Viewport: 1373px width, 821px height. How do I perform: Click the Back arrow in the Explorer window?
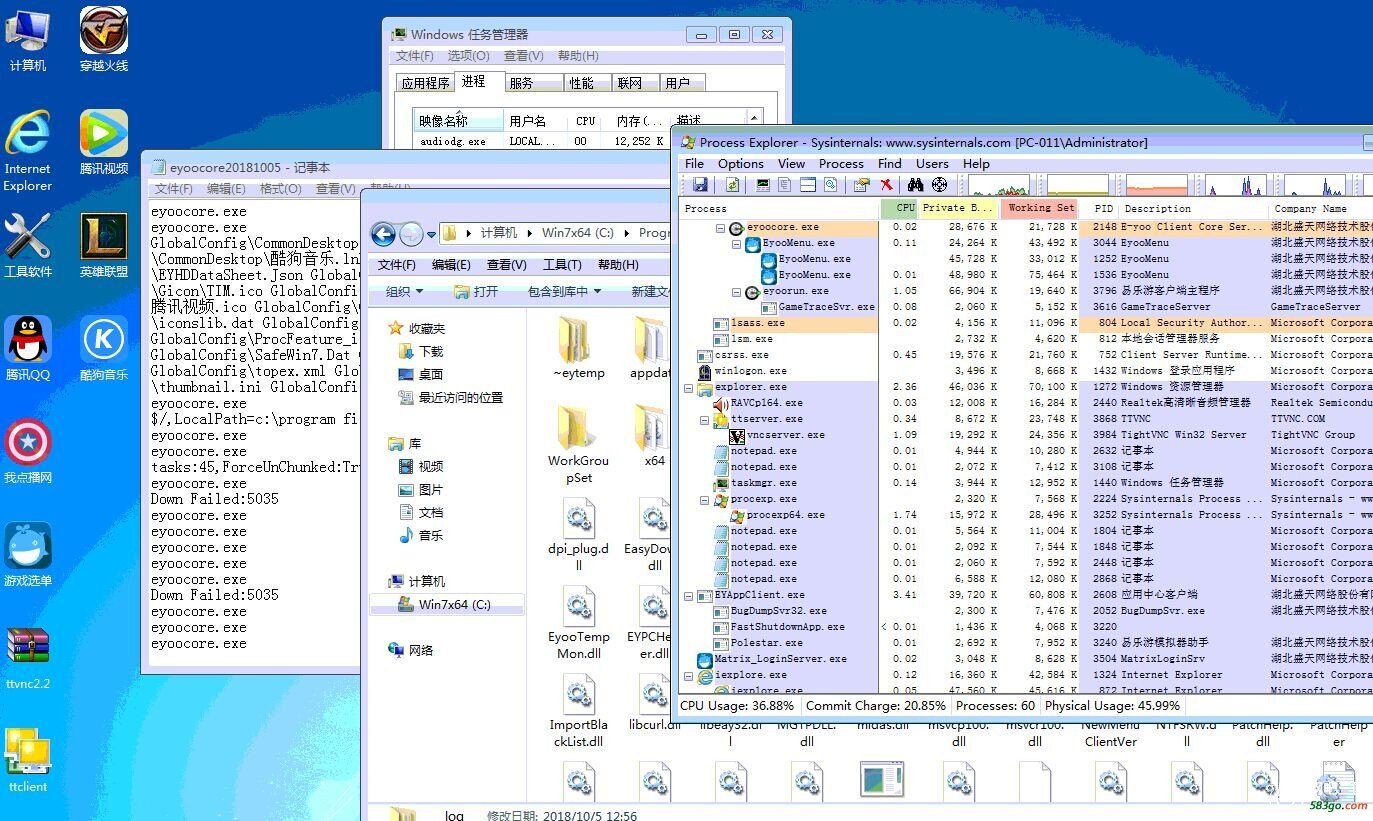point(383,234)
